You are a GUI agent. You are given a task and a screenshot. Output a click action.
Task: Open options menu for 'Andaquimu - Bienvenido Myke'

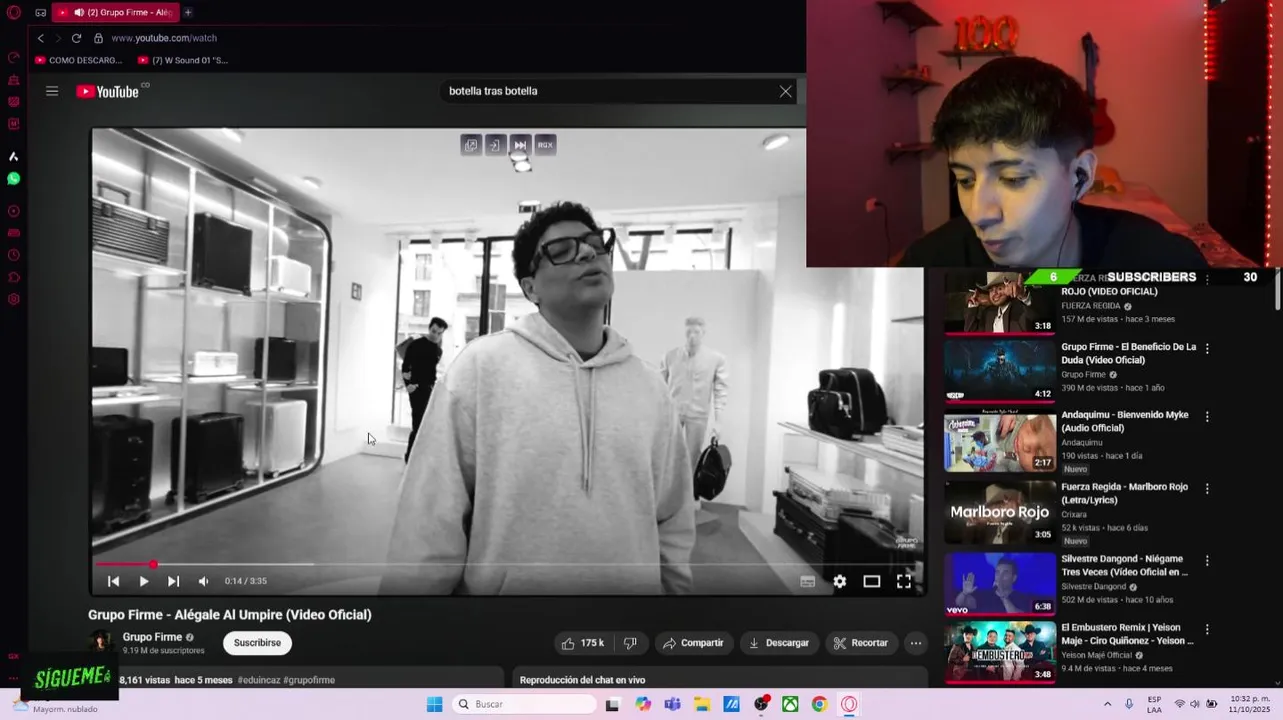[x=1207, y=416]
